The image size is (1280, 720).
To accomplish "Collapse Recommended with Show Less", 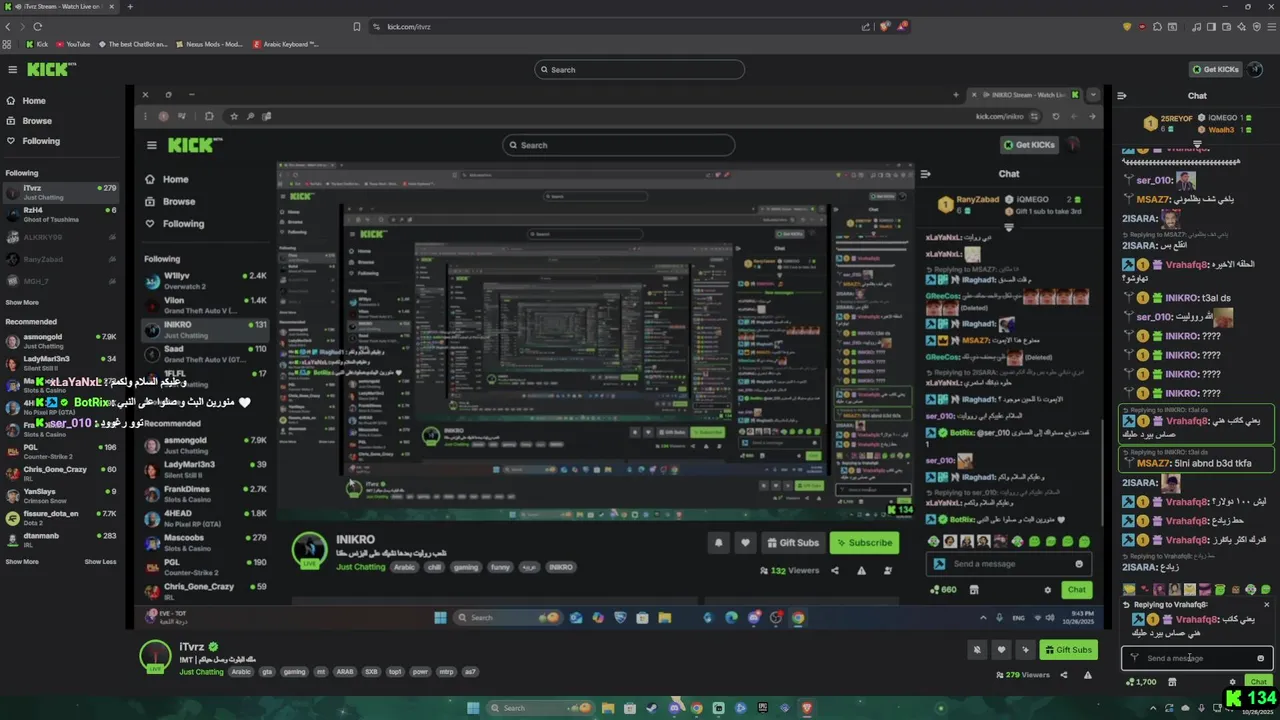I will click(100, 562).
